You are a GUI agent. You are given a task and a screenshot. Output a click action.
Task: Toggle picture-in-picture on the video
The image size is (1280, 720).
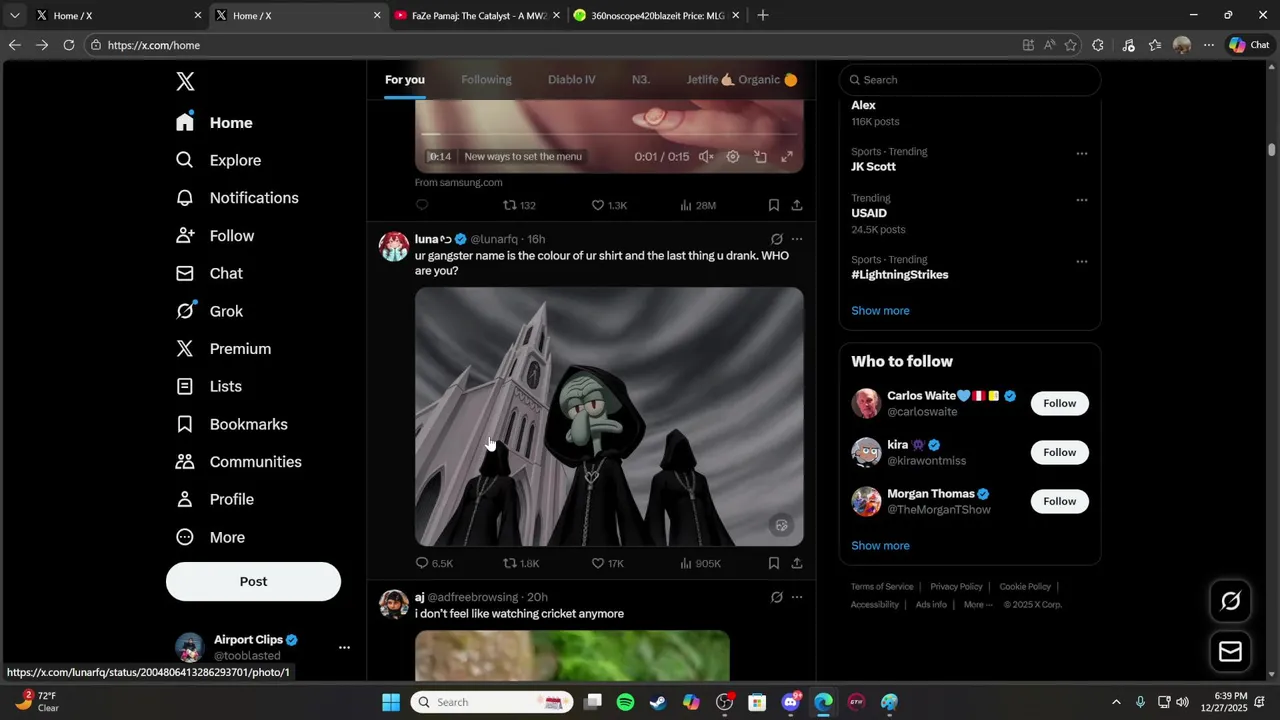point(760,157)
